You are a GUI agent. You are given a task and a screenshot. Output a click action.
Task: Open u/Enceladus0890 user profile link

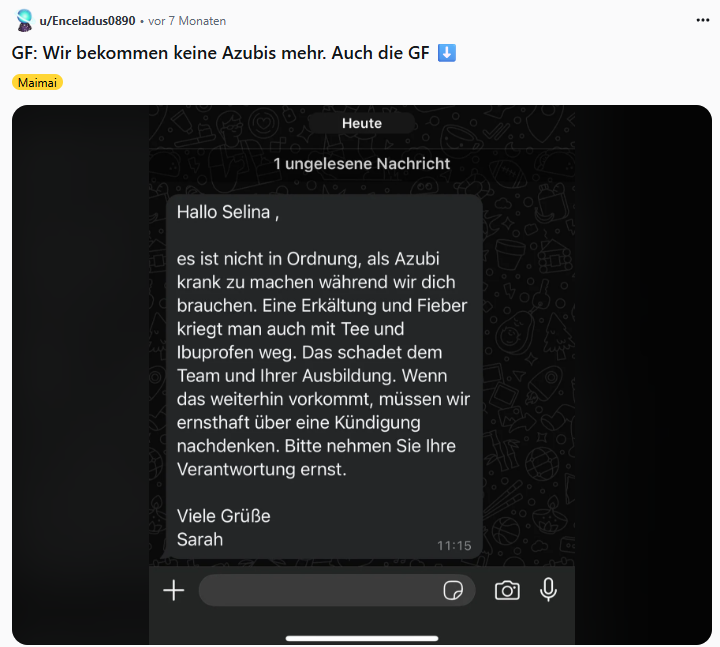click(87, 21)
